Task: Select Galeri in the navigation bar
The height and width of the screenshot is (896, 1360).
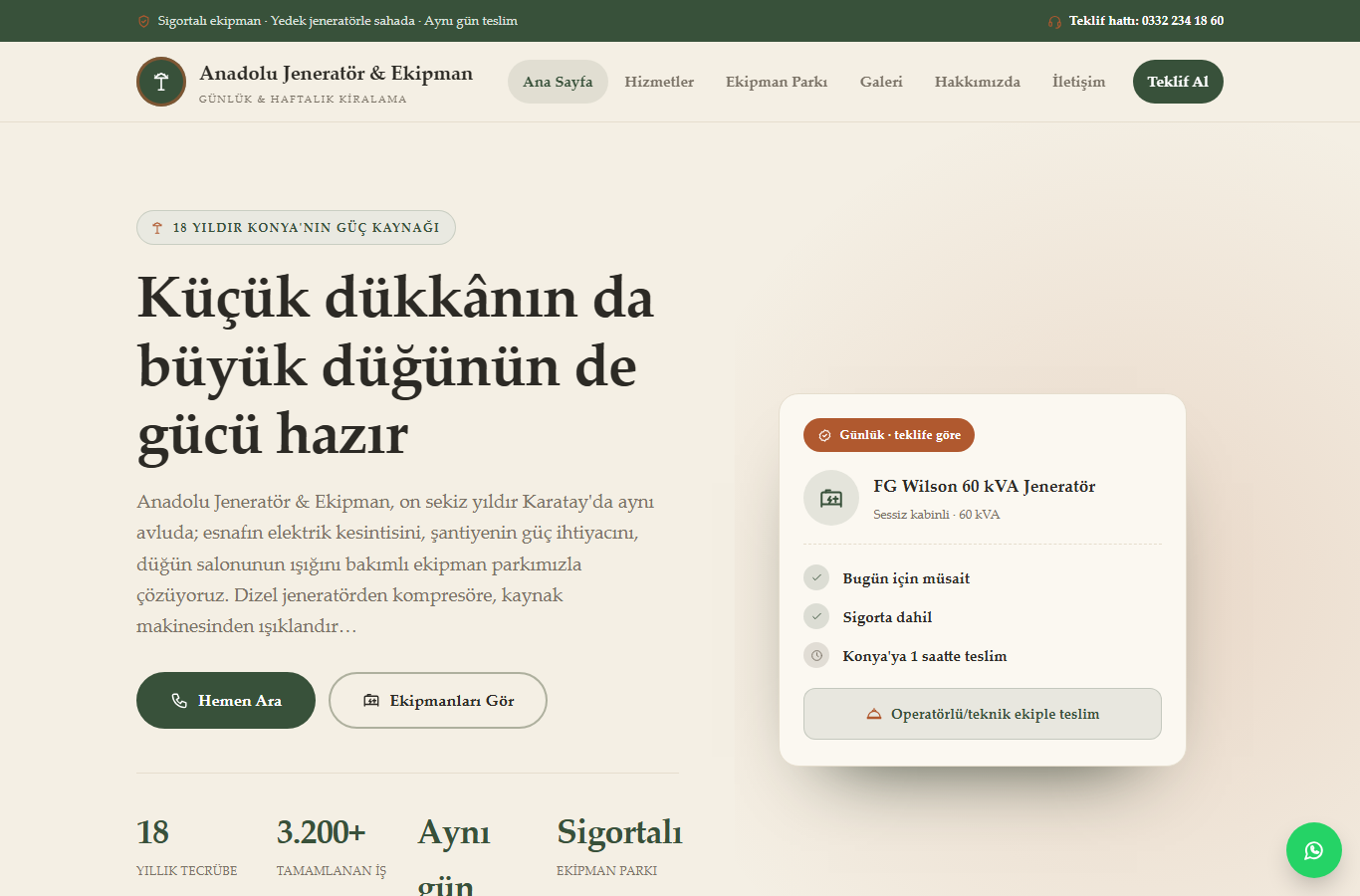Action: click(881, 82)
